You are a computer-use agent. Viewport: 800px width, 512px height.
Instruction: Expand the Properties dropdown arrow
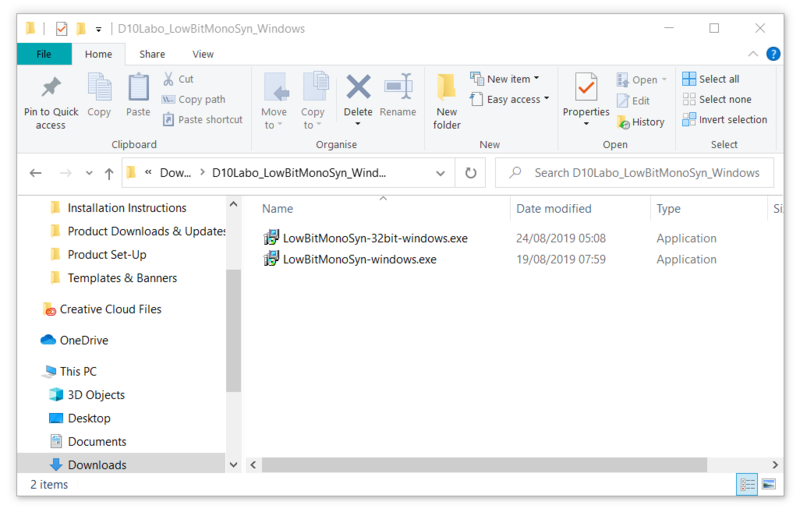(x=586, y=124)
